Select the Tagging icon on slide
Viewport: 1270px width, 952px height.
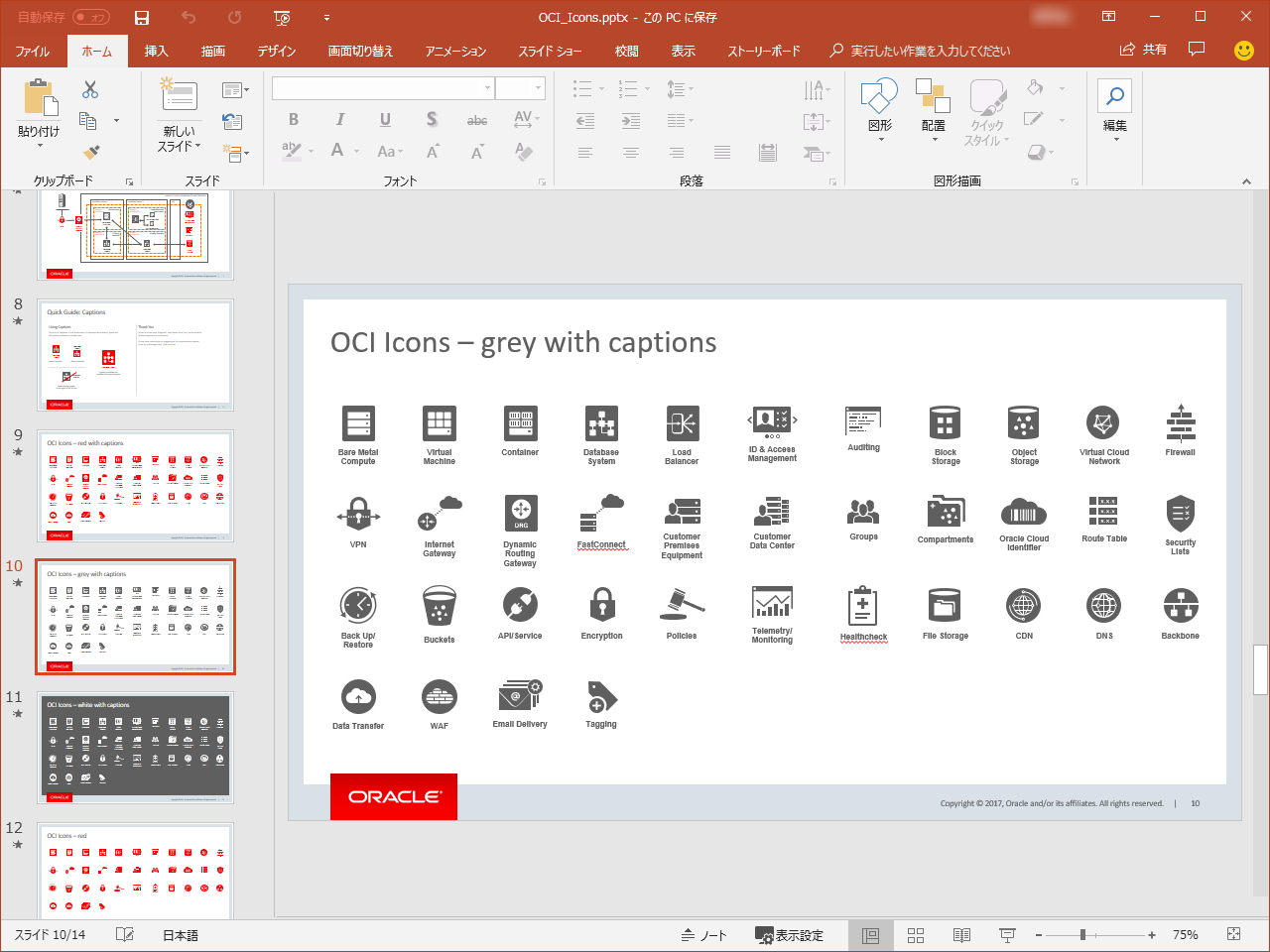point(601,697)
